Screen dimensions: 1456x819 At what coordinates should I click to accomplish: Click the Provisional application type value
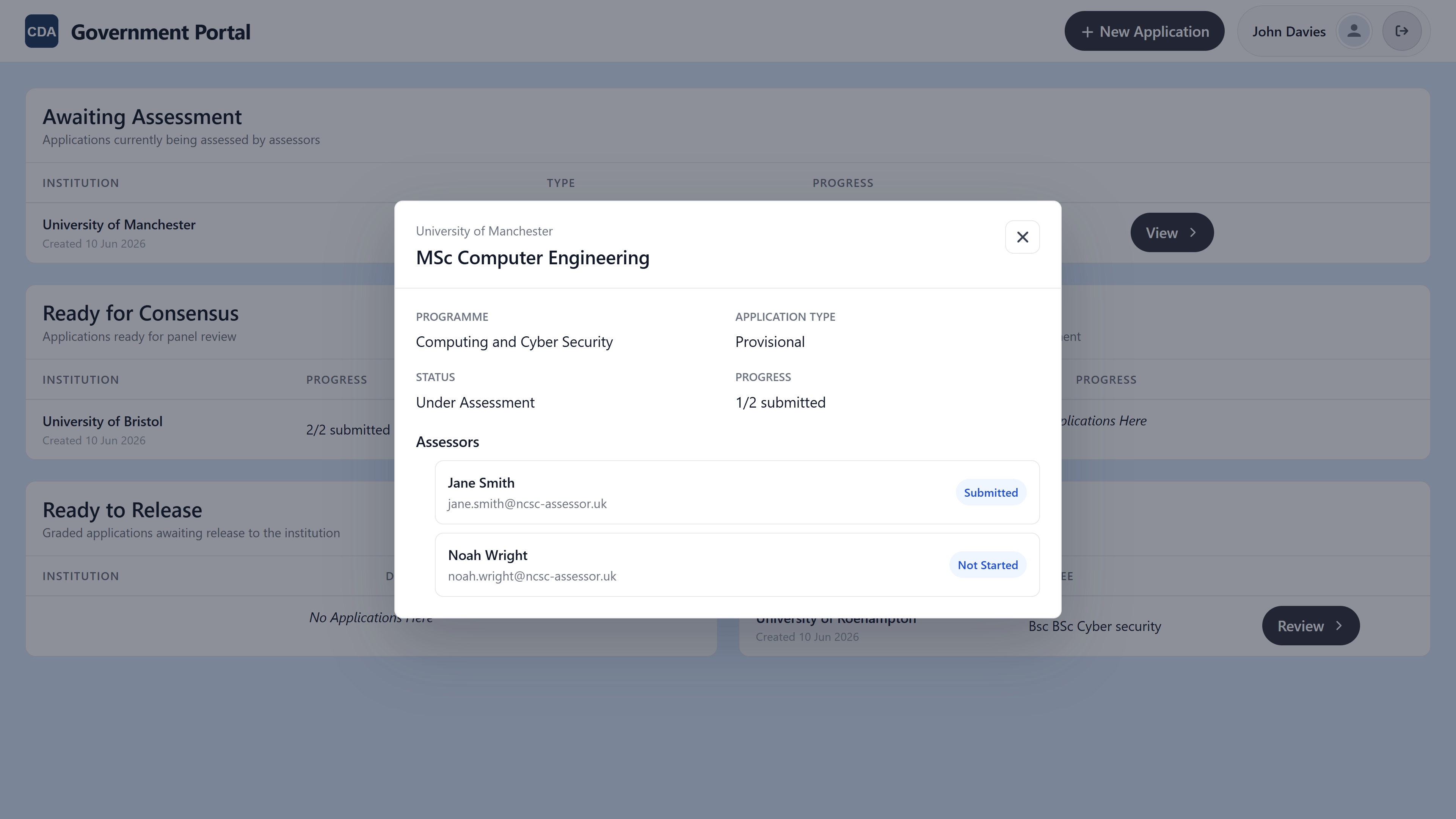tap(770, 342)
